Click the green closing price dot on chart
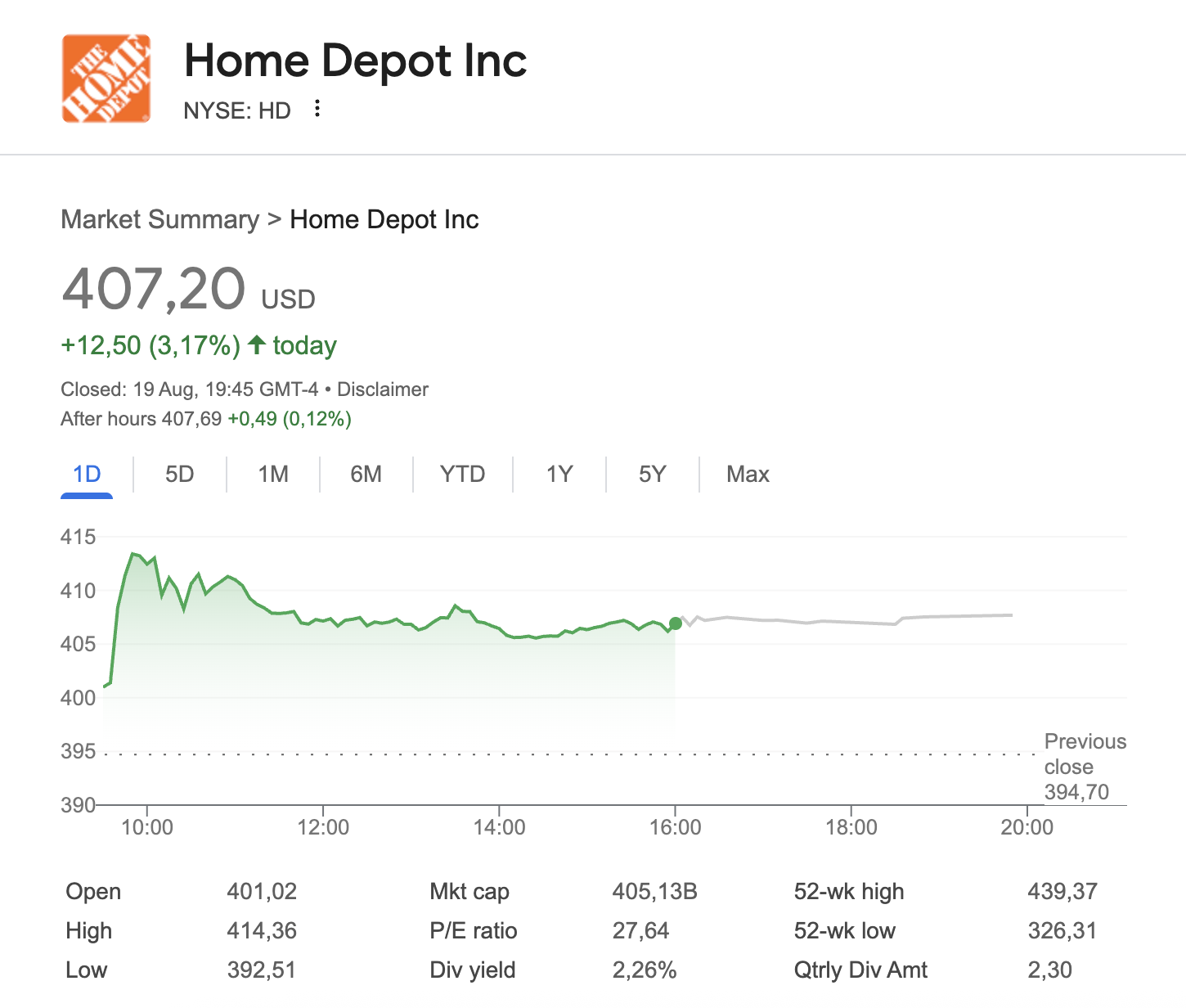 point(675,623)
